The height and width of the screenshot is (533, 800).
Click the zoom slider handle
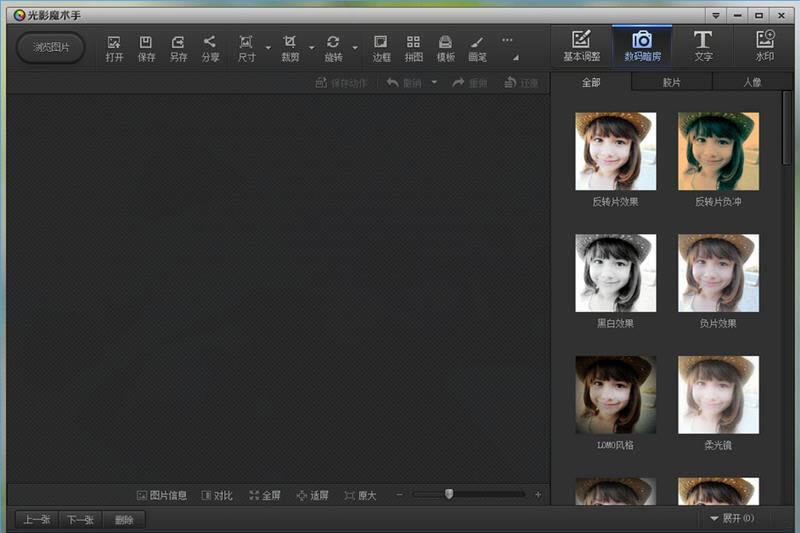[x=449, y=494]
